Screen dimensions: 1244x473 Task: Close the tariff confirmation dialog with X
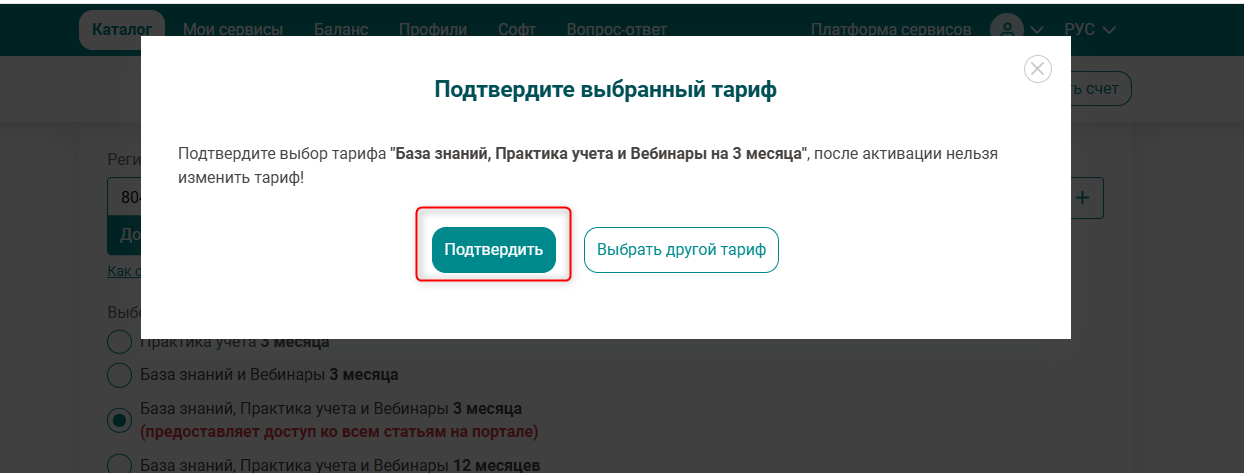pyautogui.click(x=1038, y=69)
